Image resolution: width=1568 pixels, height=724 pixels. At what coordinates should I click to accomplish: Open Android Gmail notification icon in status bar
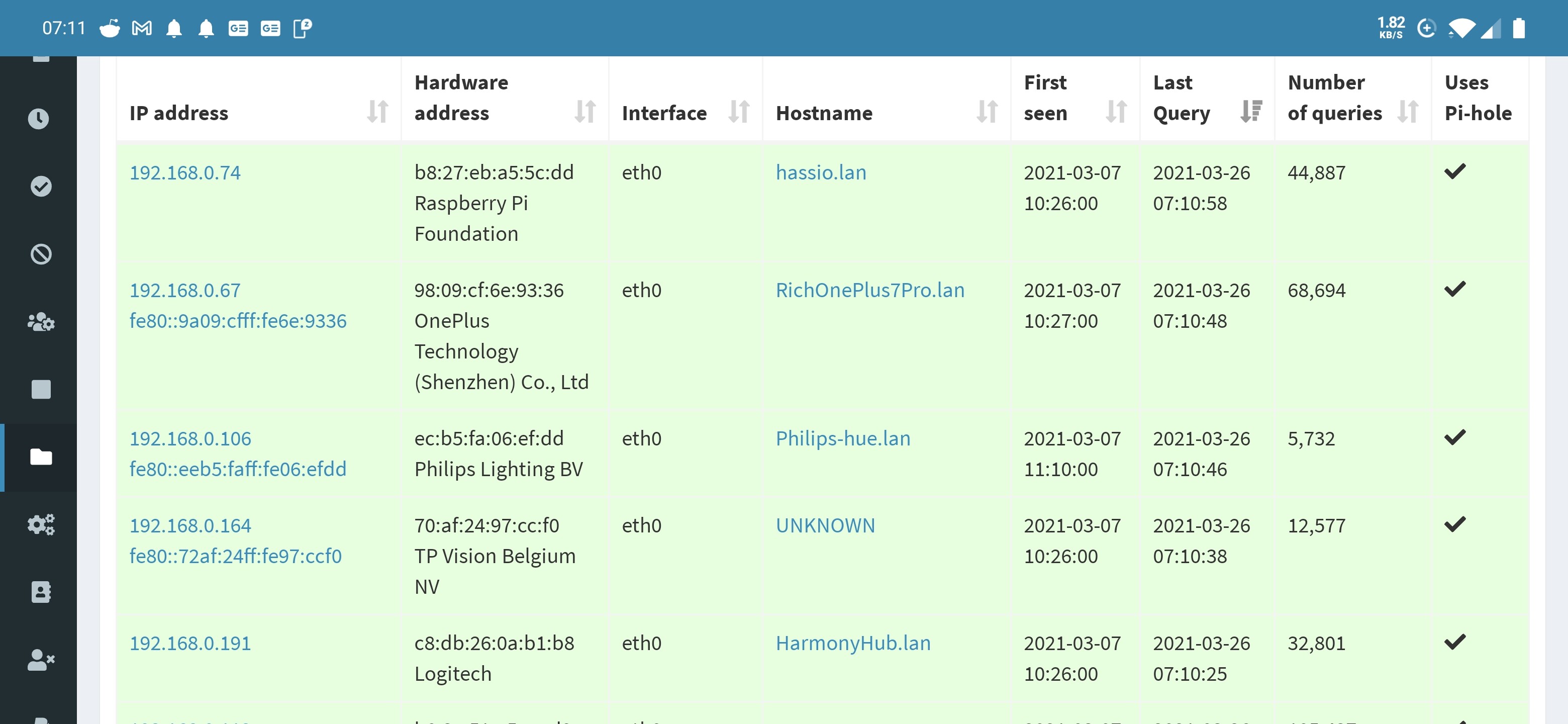[x=142, y=27]
